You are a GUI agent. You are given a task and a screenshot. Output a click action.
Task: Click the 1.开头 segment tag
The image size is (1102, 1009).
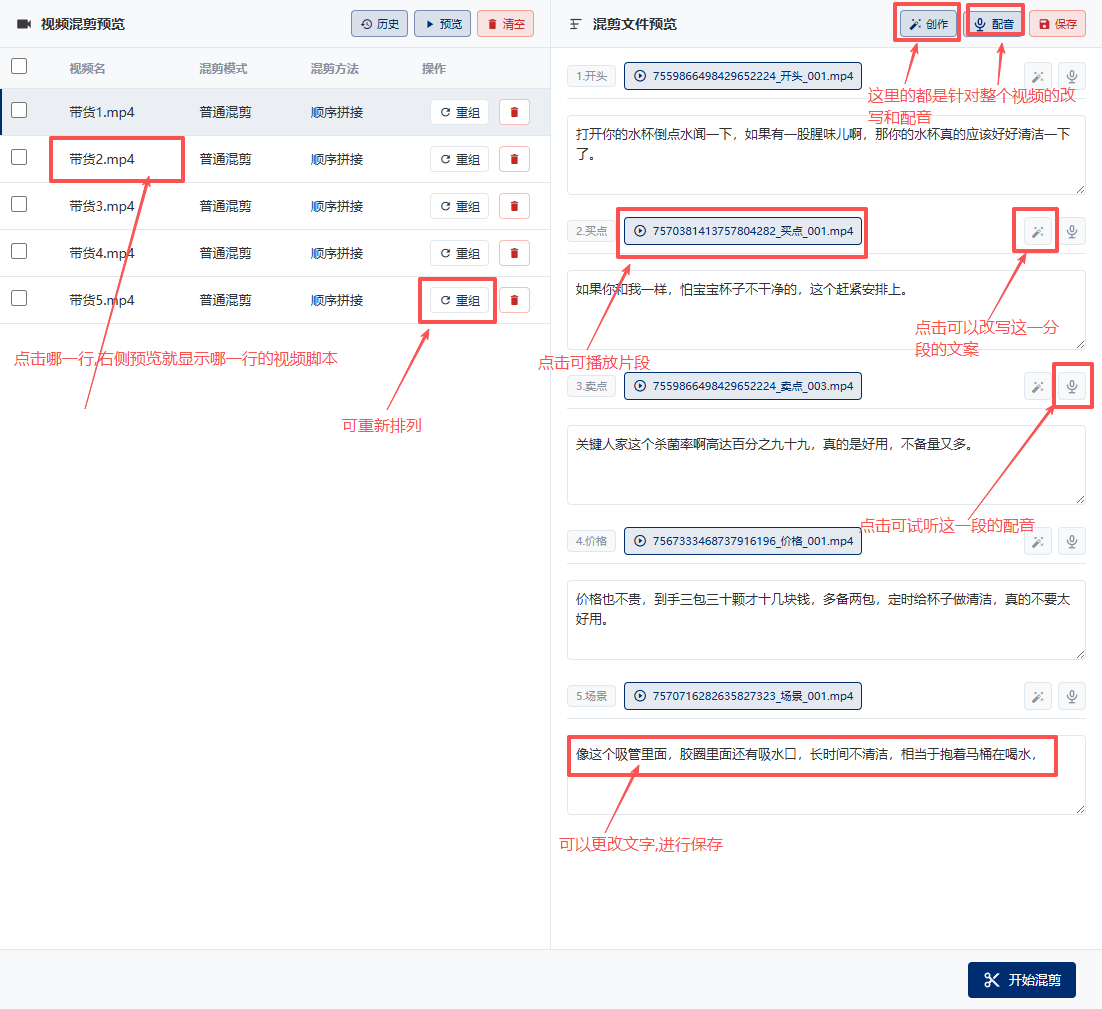pyautogui.click(x=592, y=76)
